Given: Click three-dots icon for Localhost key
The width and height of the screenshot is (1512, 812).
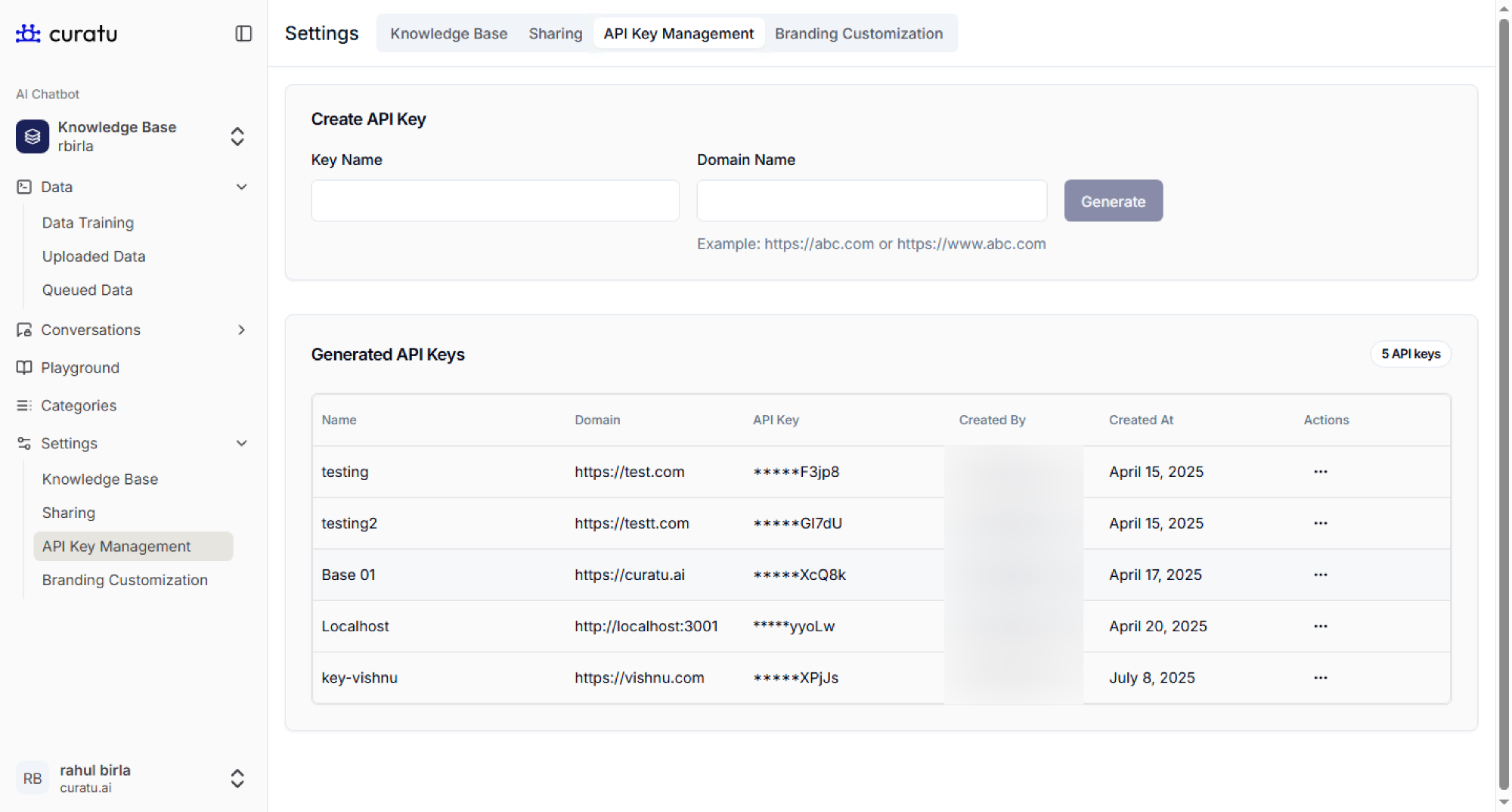Looking at the screenshot, I should [x=1320, y=626].
